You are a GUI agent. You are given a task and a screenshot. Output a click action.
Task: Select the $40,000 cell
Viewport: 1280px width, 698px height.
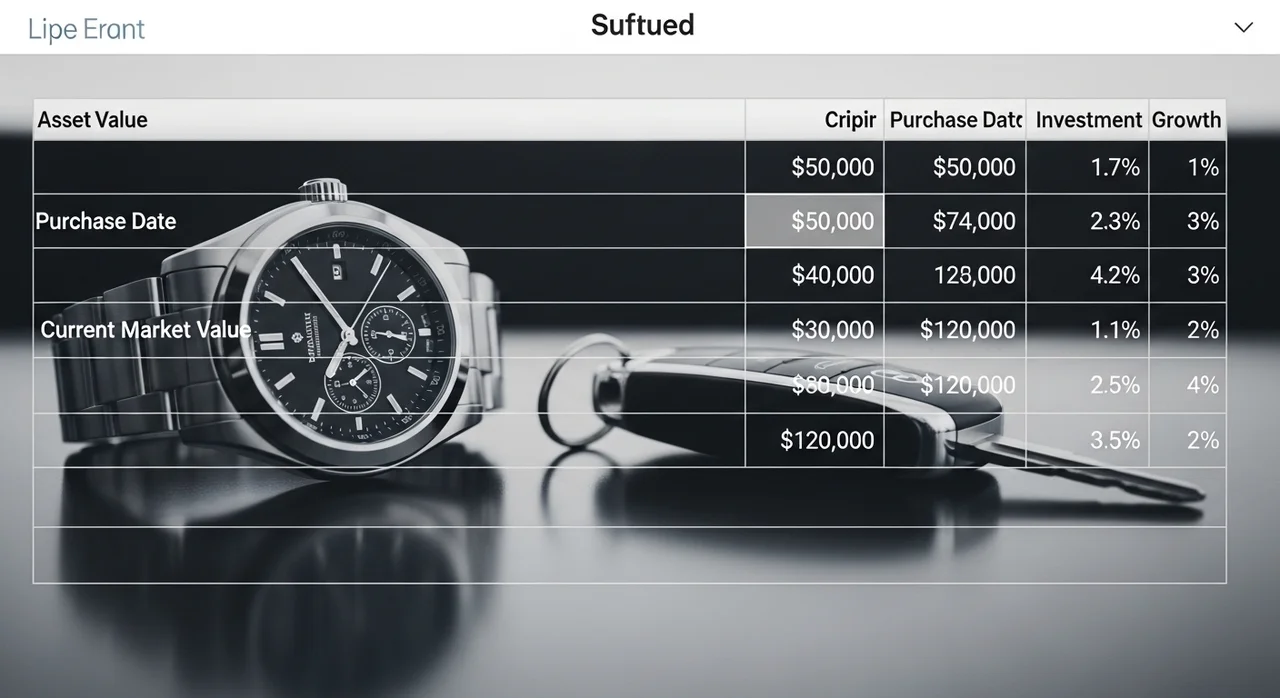coord(832,275)
